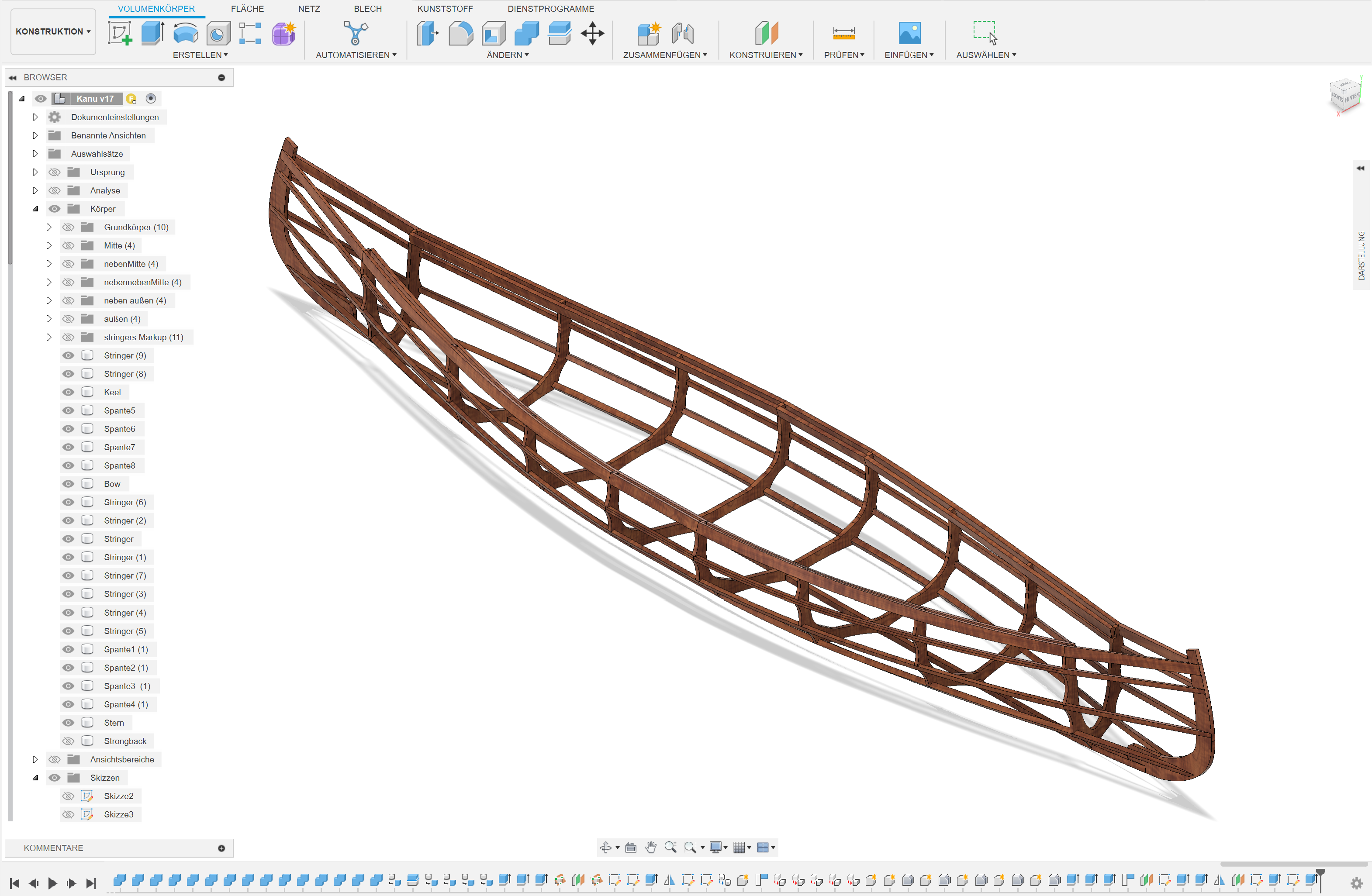Screen dimensions: 1372x896
Task: Open the Insert canvas tool under EINFÜGEN
Action: click(x=909, y=34)
